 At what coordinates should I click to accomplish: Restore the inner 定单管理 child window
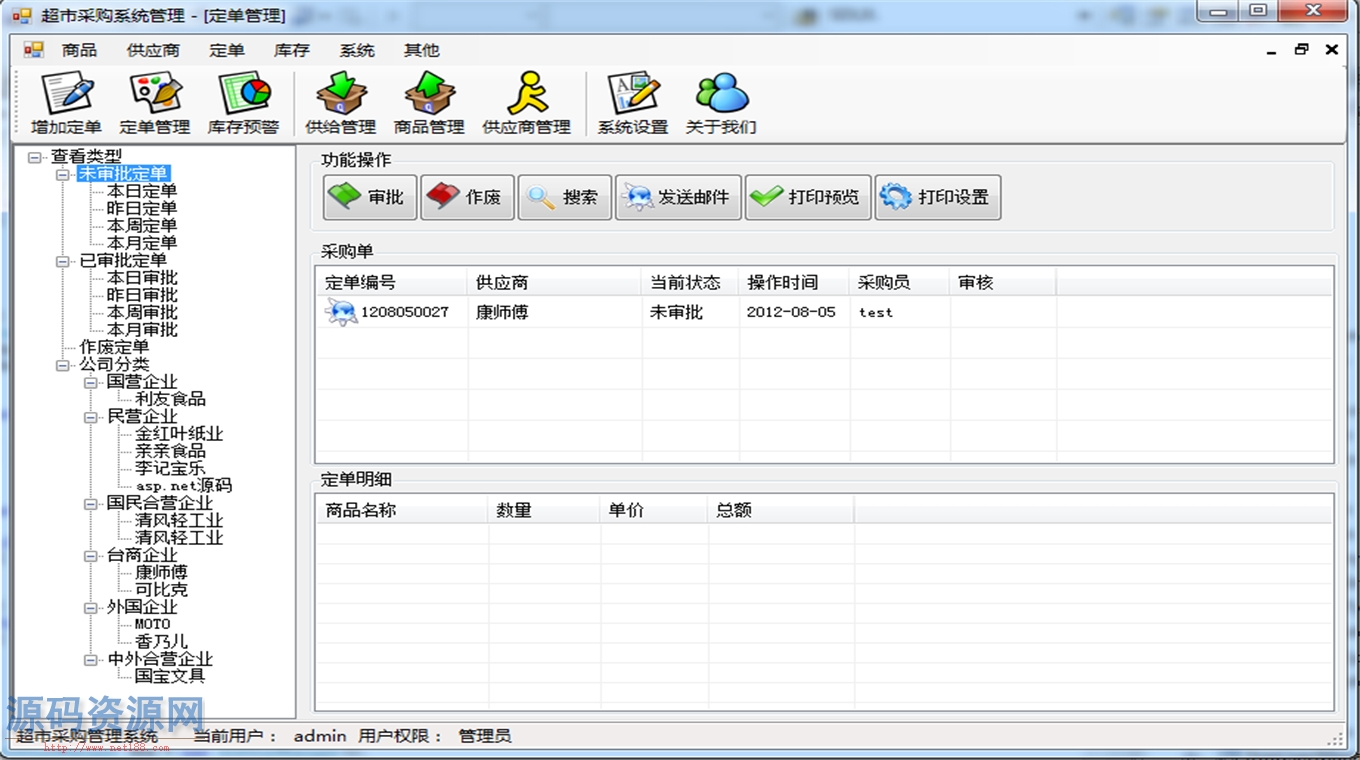[1301, 49]
